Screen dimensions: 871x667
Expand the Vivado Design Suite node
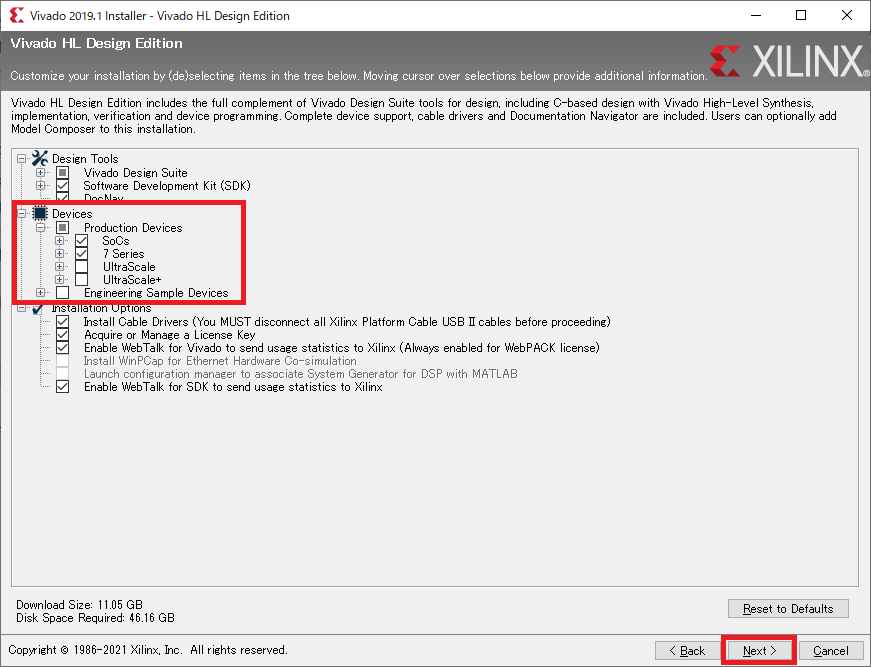[41, 173]
